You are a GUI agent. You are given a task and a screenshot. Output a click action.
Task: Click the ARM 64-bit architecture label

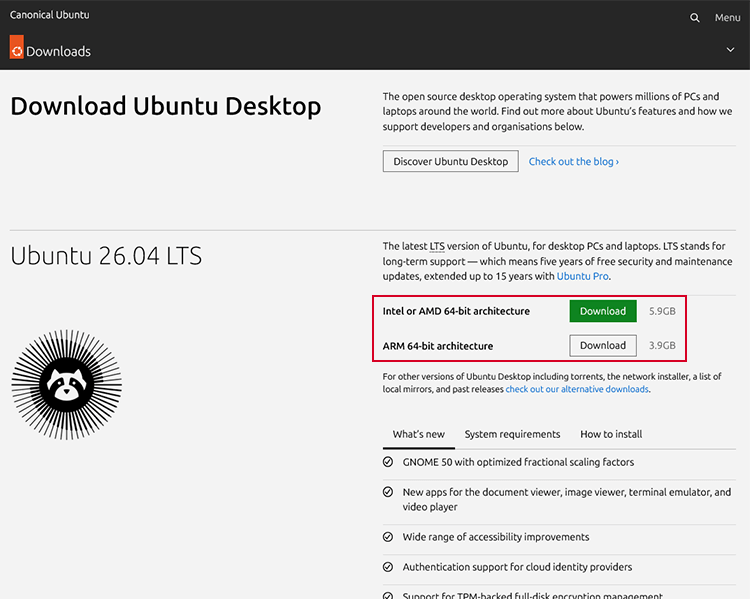coord(438,346)
